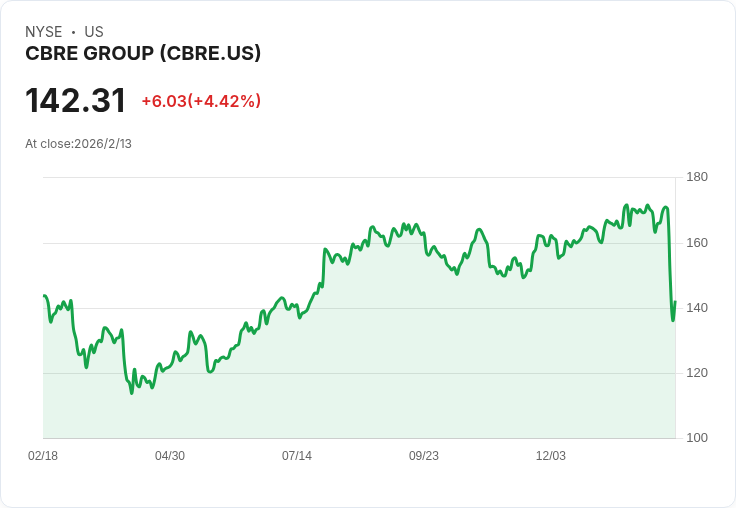Select the 140 y-axis label
This screenshot has height=508, width=736.
697,307
